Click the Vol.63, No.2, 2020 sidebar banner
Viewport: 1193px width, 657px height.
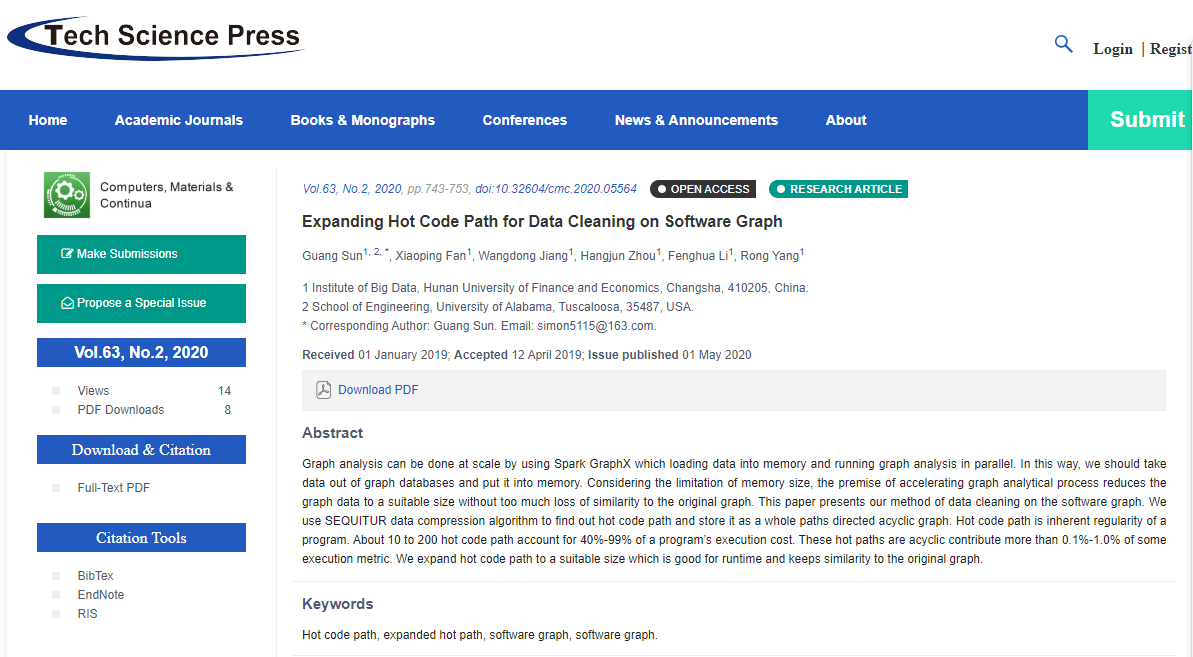(141, 352)
